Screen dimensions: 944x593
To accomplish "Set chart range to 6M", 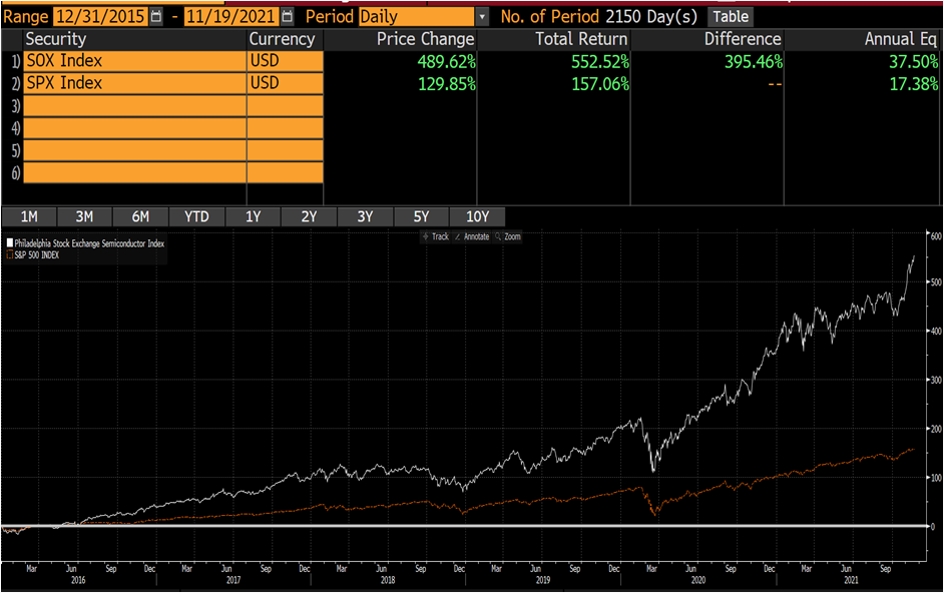I will pyautogui.click(x=140, y=217).
